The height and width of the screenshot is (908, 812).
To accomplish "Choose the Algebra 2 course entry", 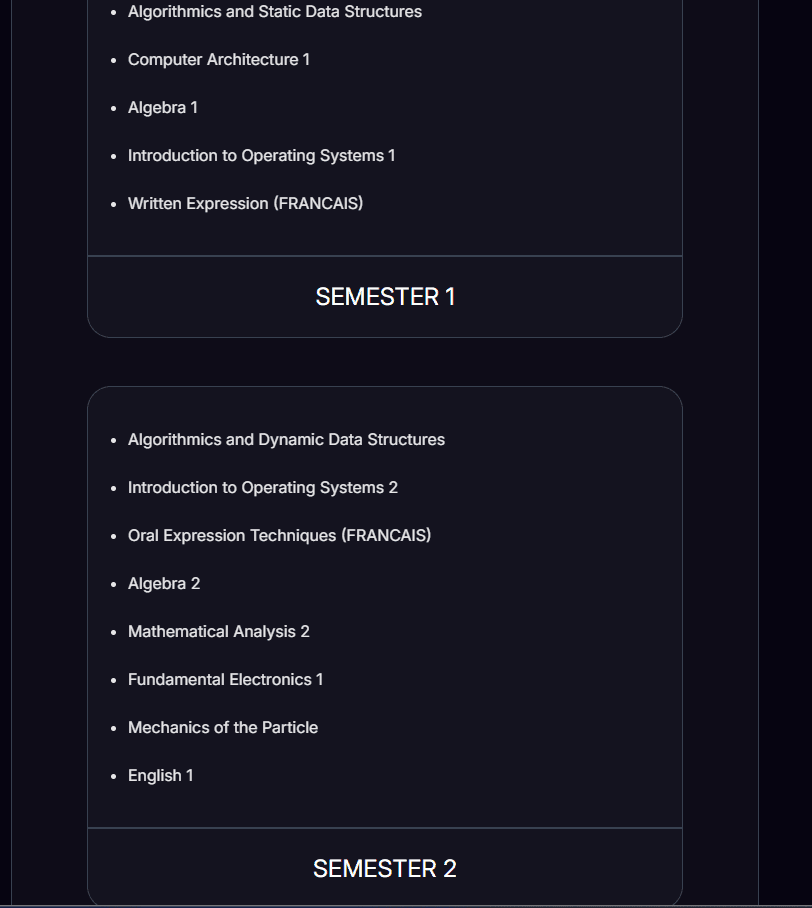I will pos(164,584).
